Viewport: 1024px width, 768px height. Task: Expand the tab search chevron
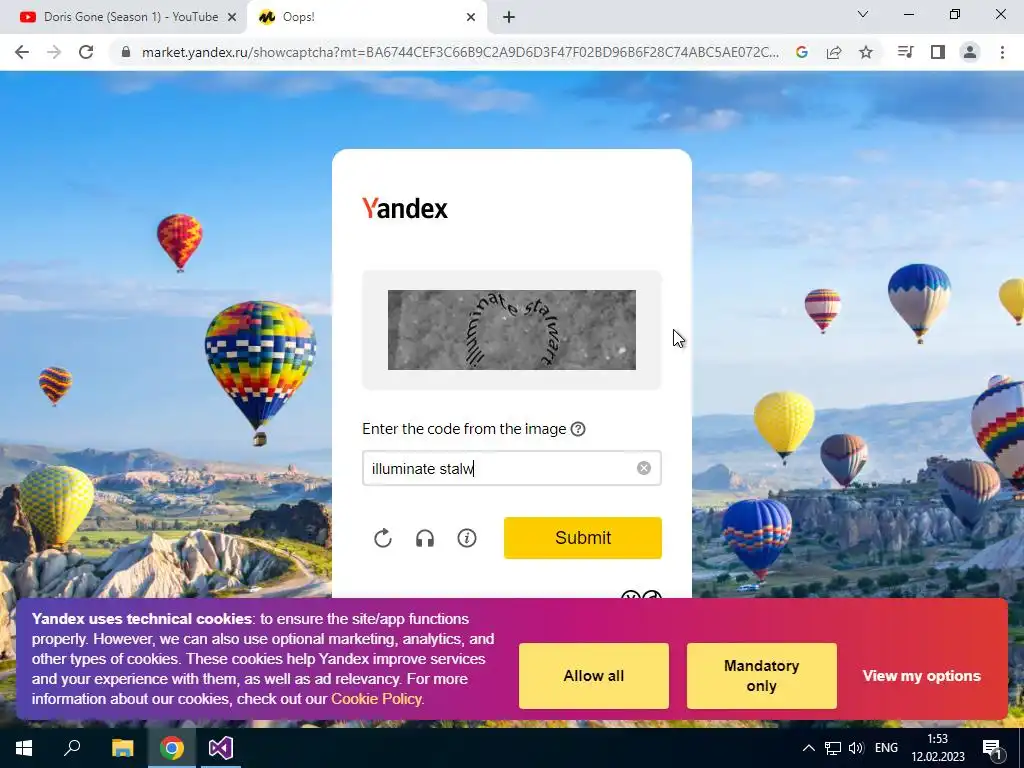[x=863, y=14]
